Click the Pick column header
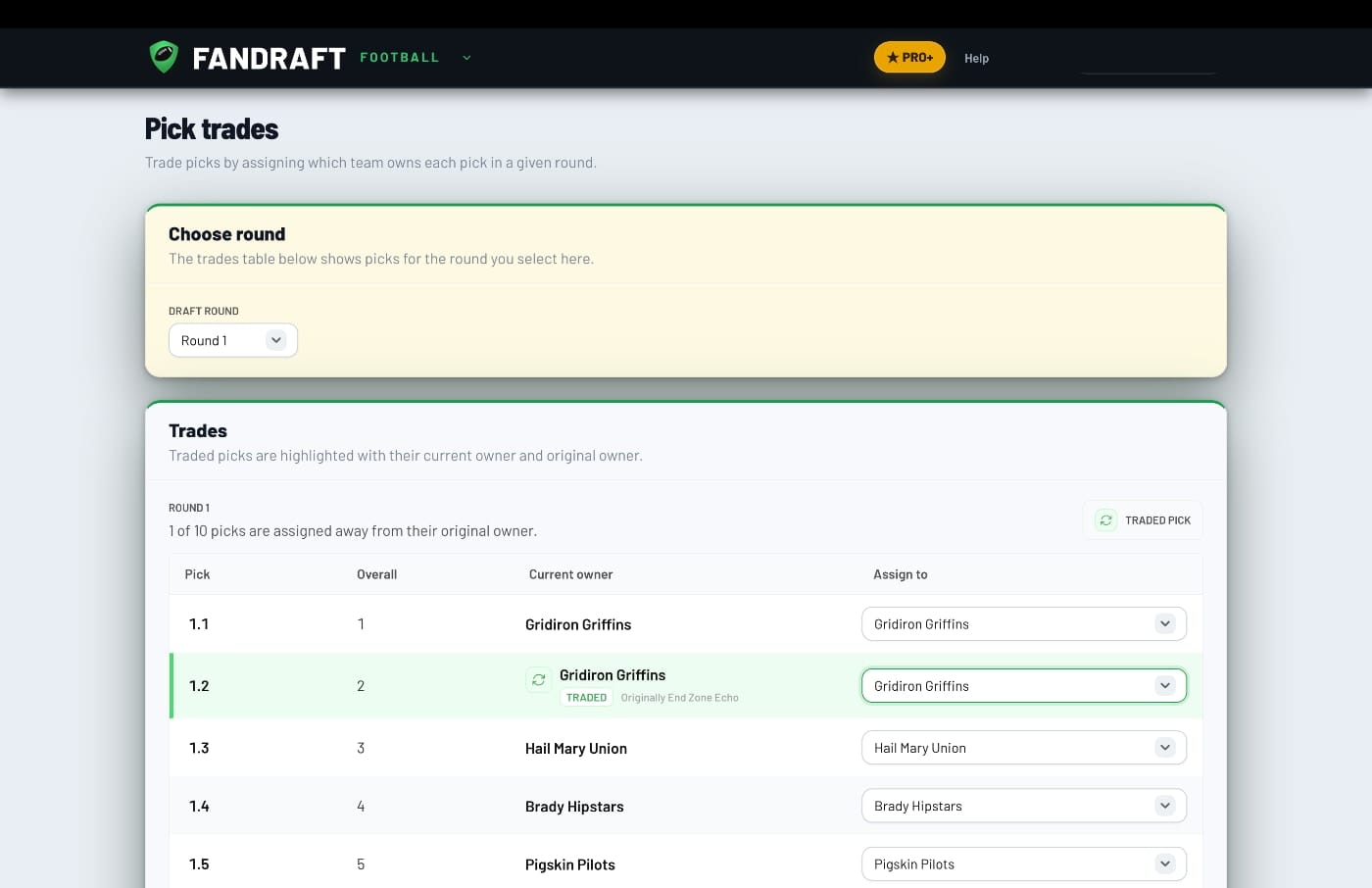The height and width of the screenshot is (888, 1372). 197,574
